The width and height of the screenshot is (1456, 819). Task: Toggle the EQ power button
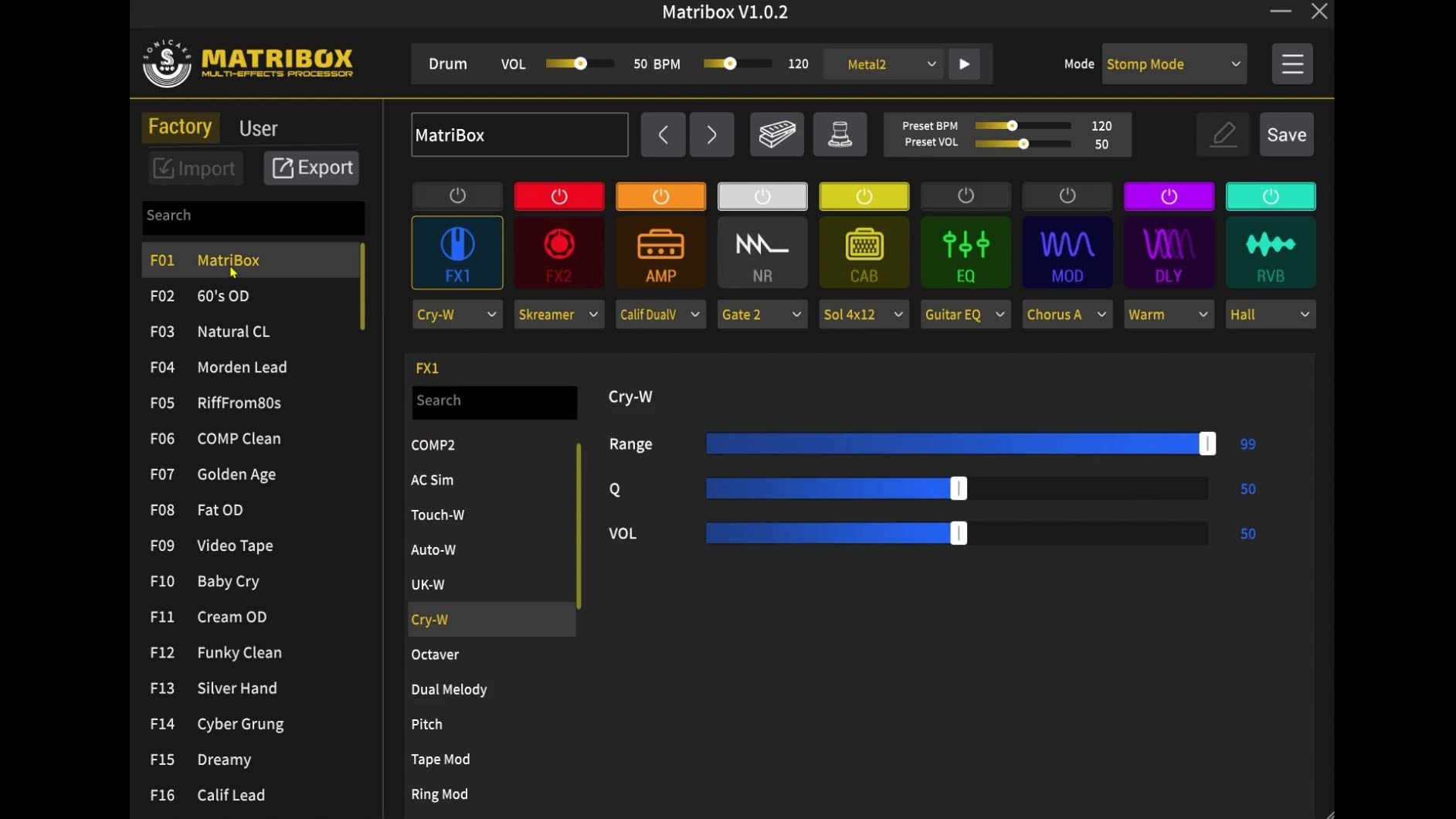tap(966, 196)
